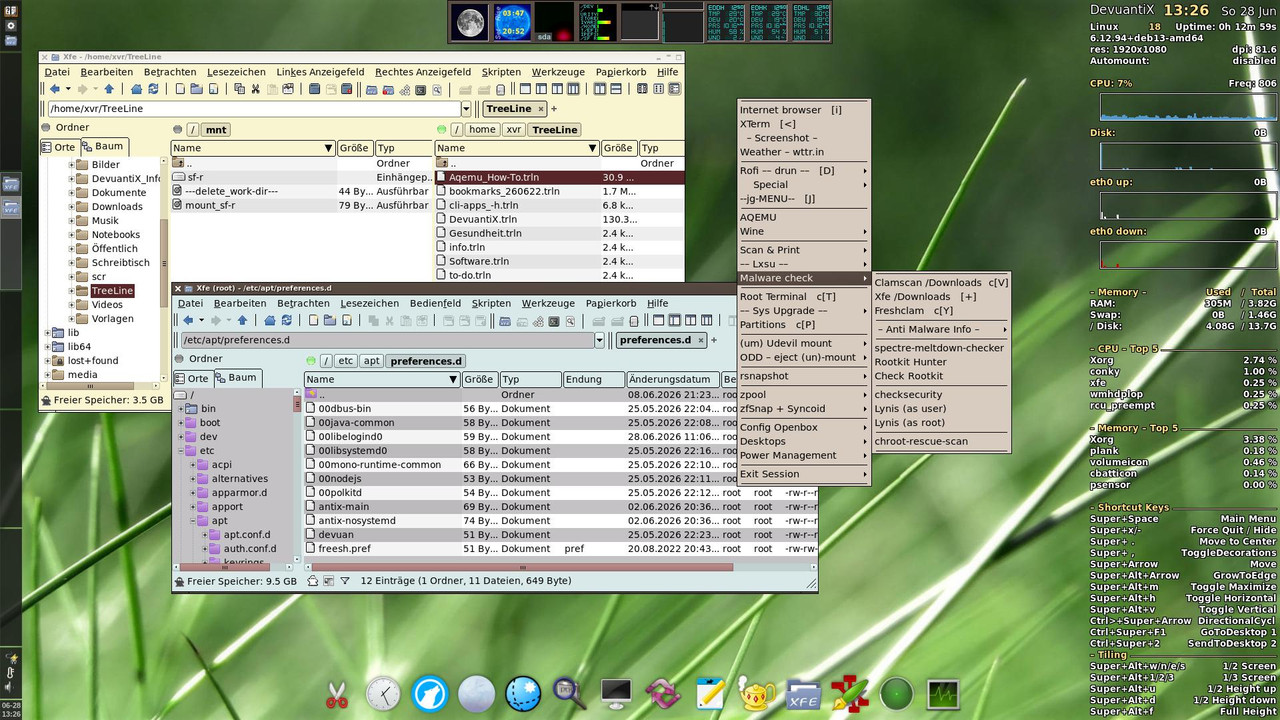Screen dimensions: 1280x720
Task: Open the moon phase dockapp
Action: point(469,22)
